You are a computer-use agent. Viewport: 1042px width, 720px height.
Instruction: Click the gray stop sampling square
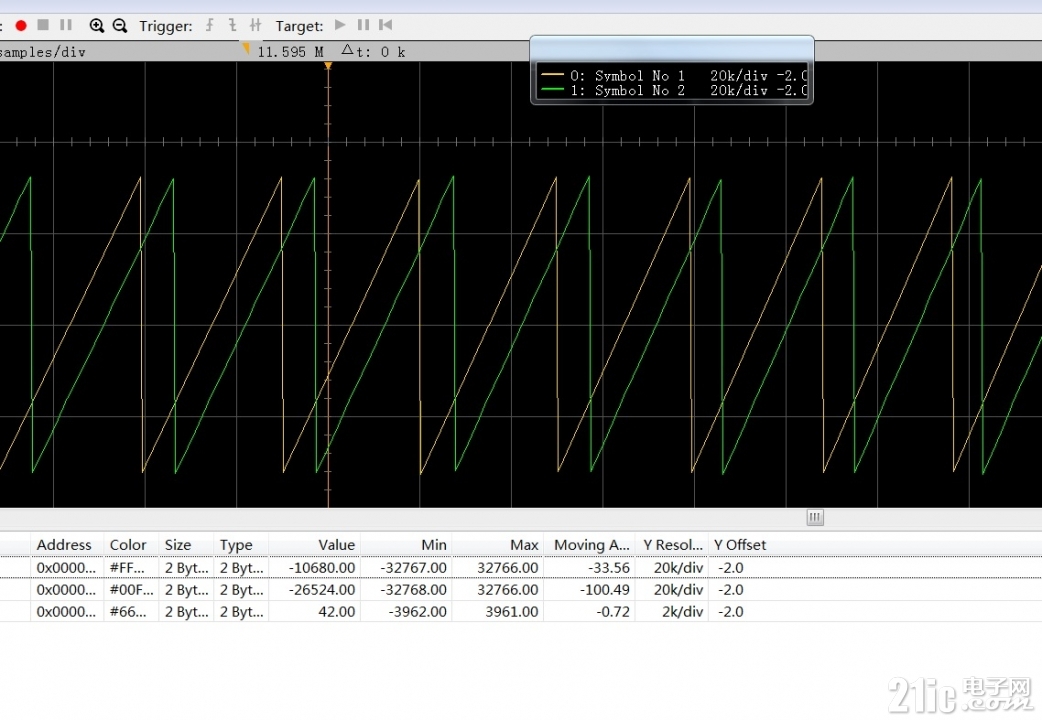(x=43, y=25)
